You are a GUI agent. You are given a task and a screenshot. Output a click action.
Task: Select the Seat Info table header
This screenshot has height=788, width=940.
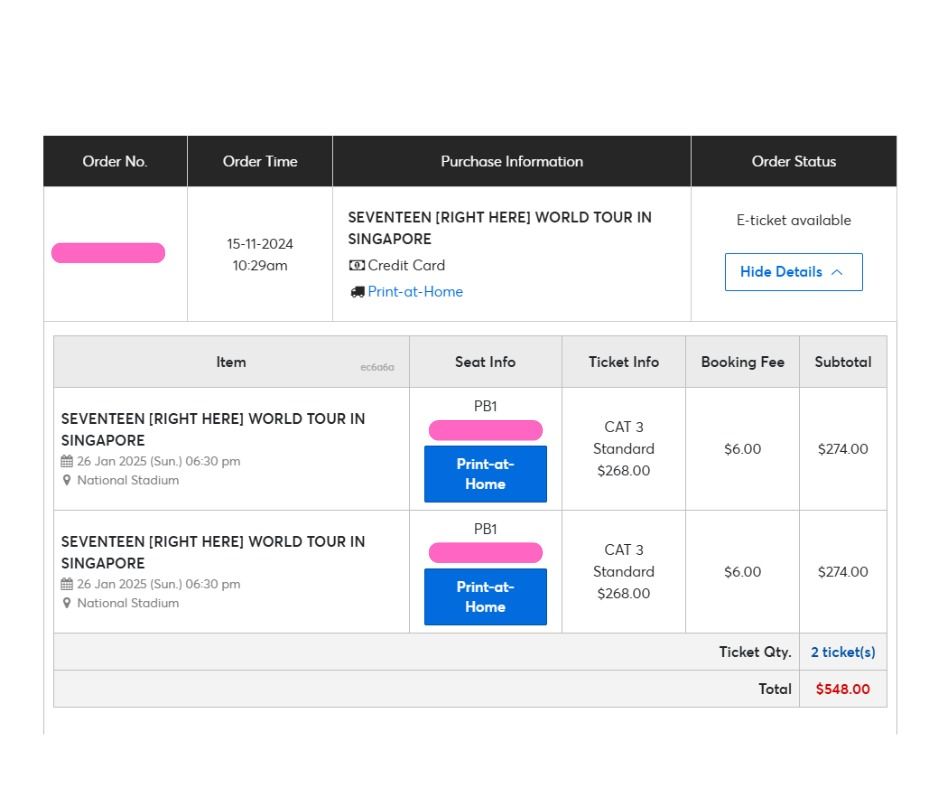[485, 361]
